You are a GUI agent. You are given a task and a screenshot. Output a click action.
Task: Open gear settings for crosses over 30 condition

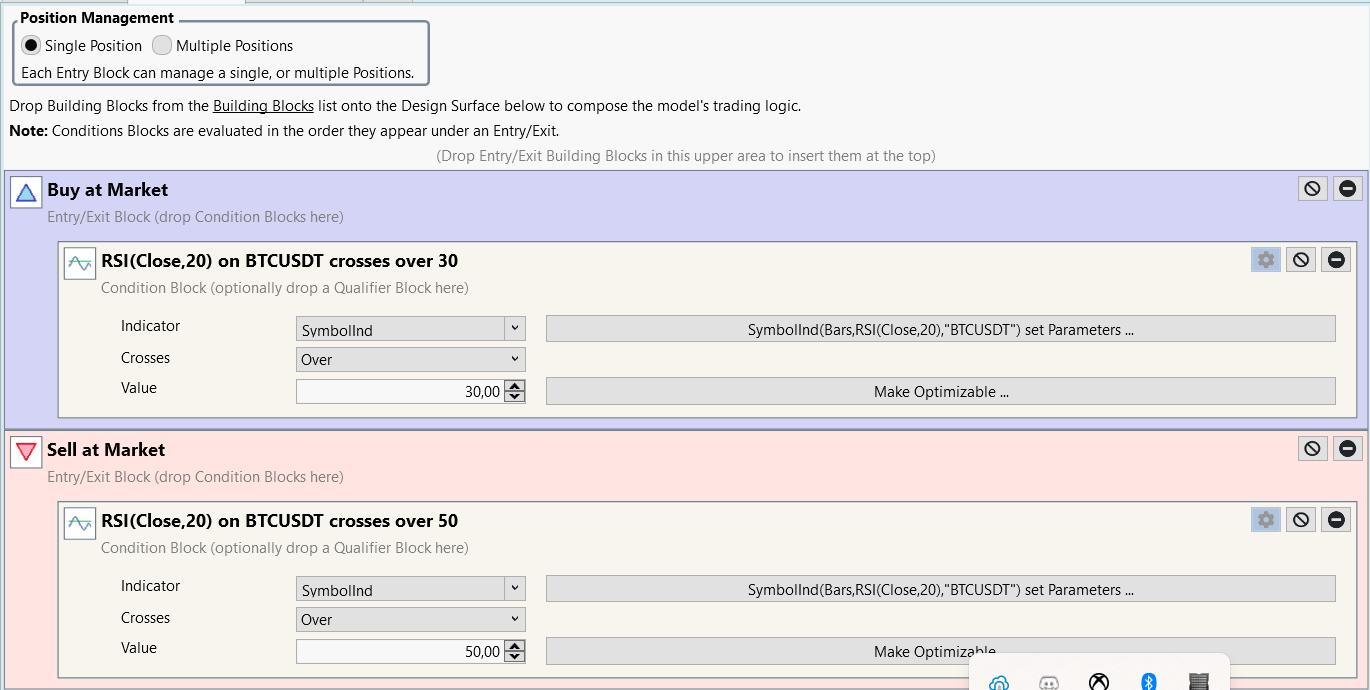pyautogui.click(x=1265, y=260)
